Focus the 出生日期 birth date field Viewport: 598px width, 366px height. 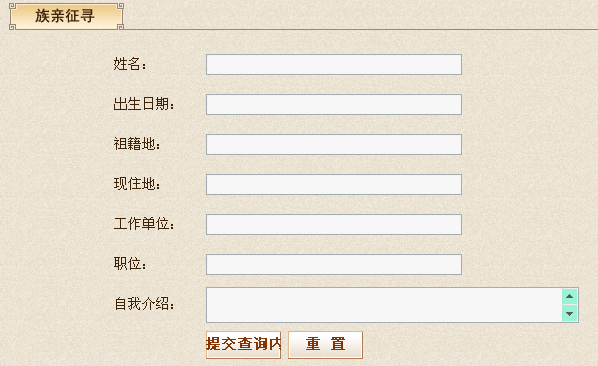(334, 104)
